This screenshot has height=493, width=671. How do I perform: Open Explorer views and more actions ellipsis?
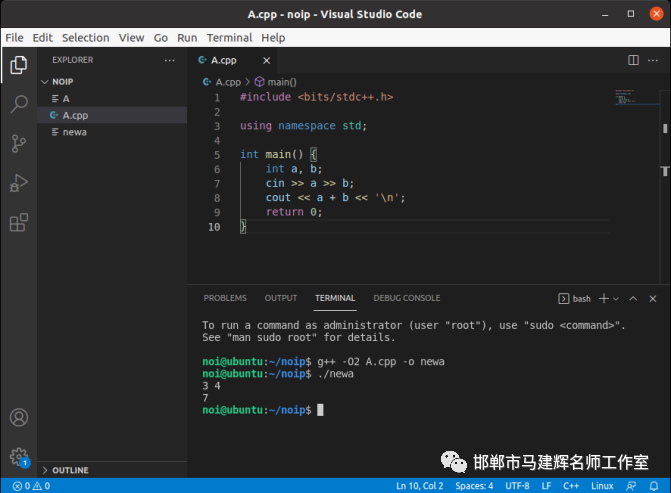point(169,60)
